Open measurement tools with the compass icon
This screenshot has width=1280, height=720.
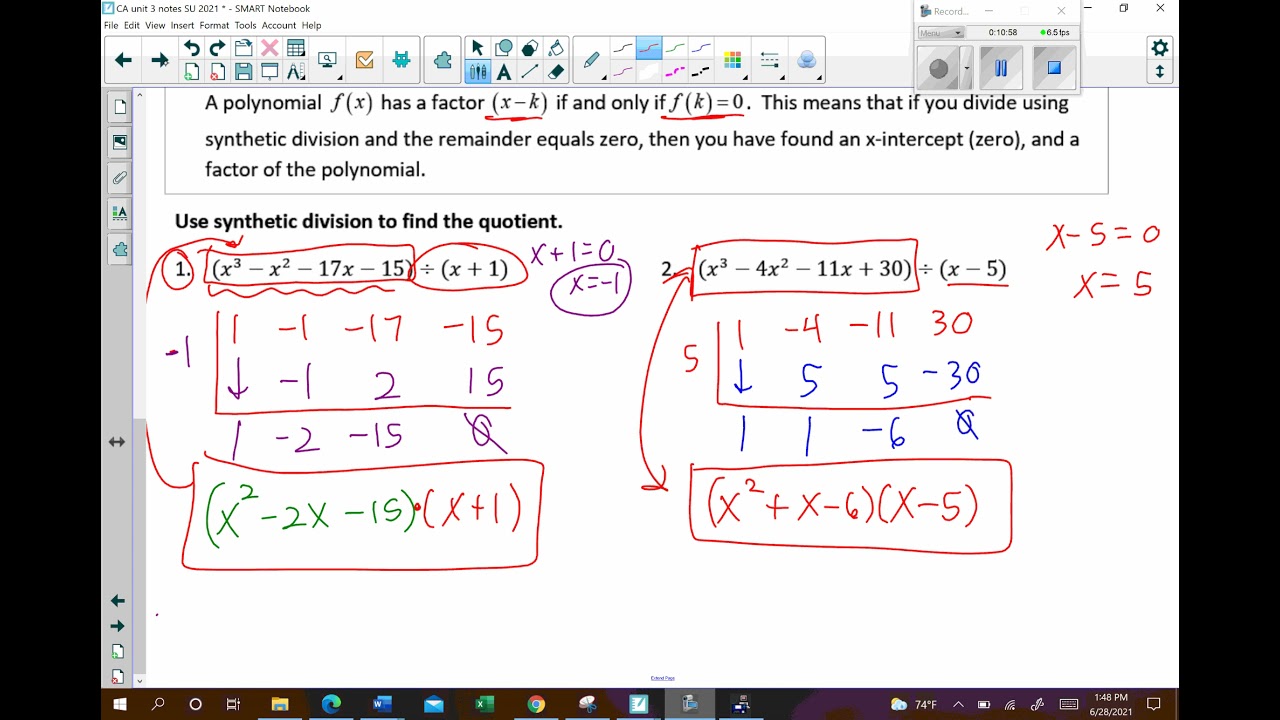[296, 72]
